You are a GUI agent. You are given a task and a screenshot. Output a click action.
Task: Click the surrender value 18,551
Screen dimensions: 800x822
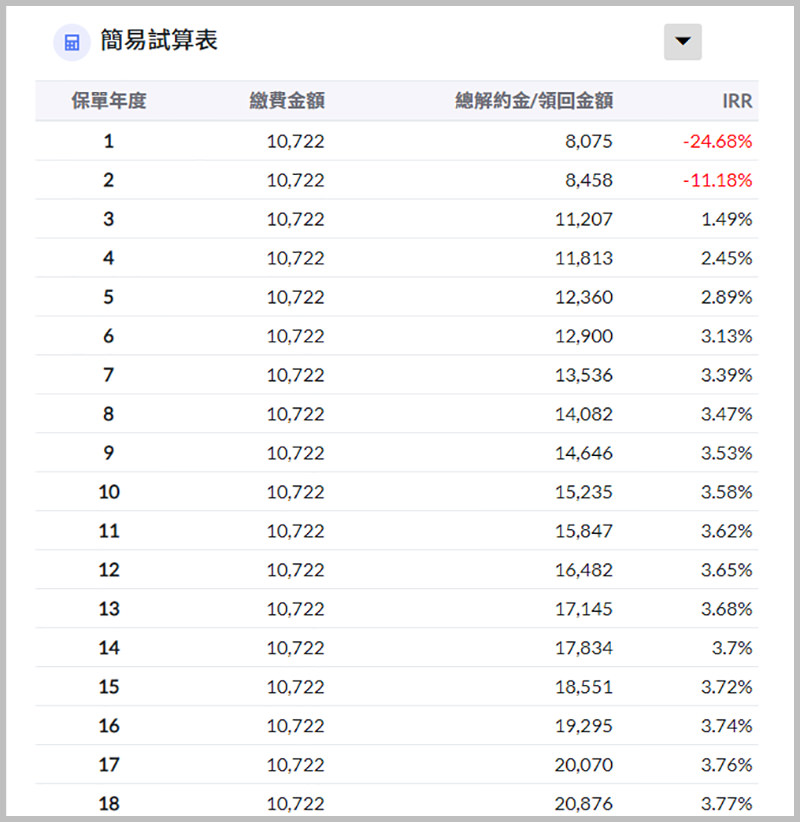[584, 687]
